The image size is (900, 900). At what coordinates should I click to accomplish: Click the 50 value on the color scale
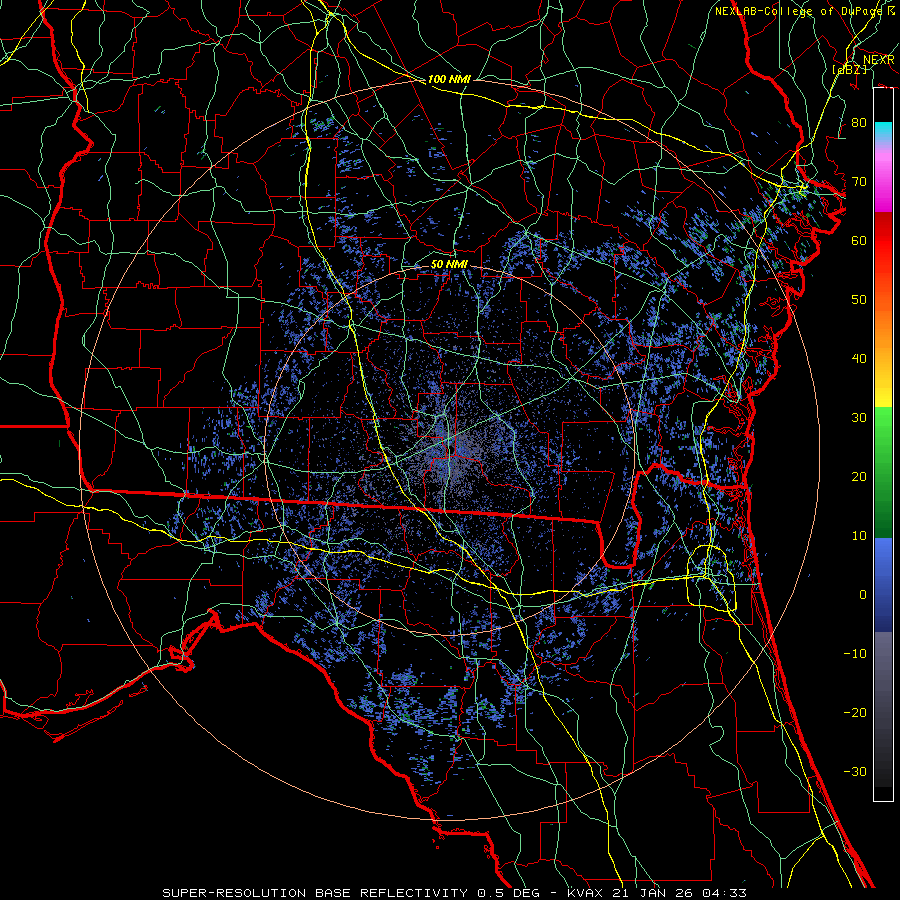[x=859, y=300]
